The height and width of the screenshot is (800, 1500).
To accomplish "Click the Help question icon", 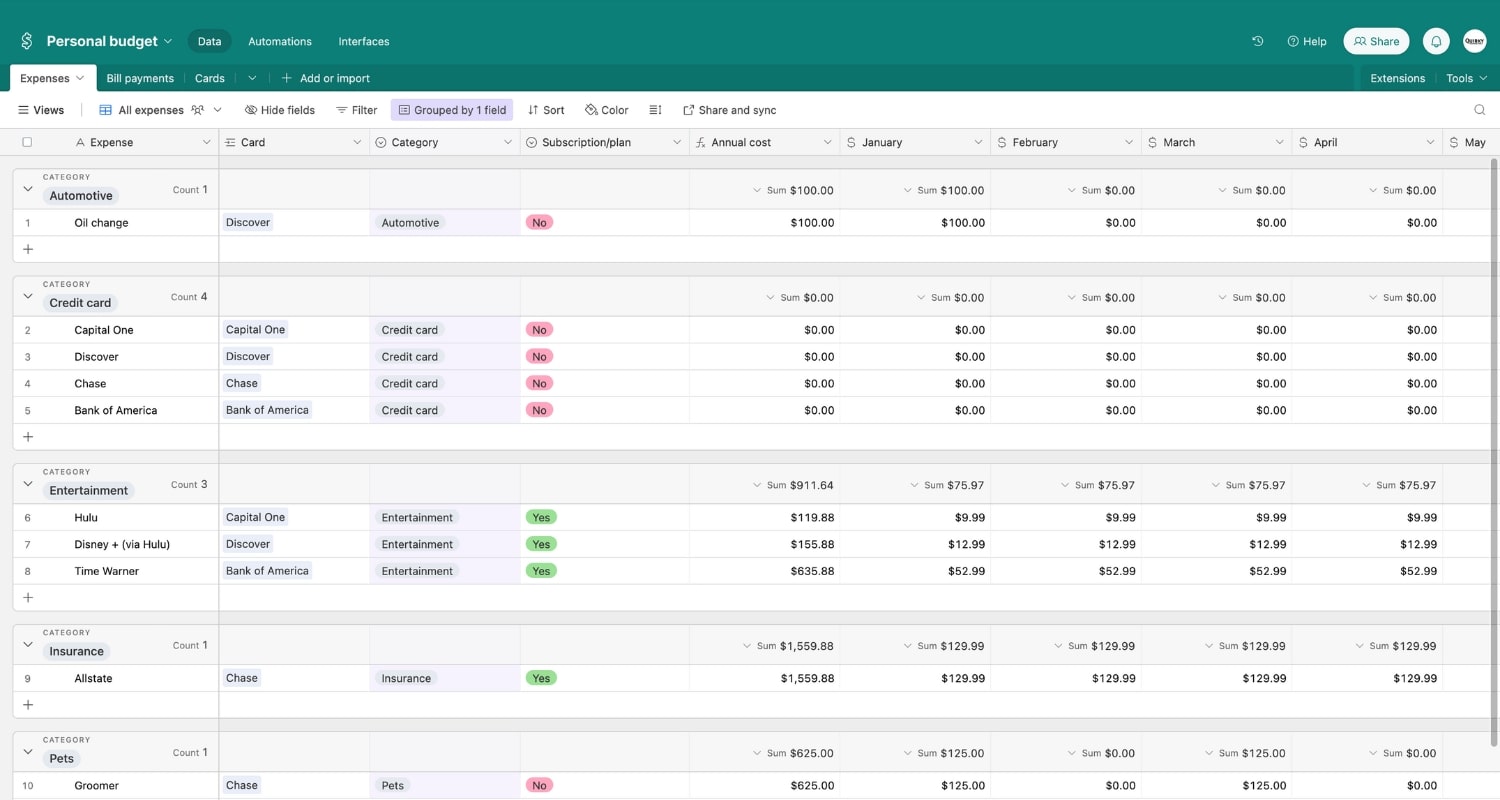I will [1293, 41].
